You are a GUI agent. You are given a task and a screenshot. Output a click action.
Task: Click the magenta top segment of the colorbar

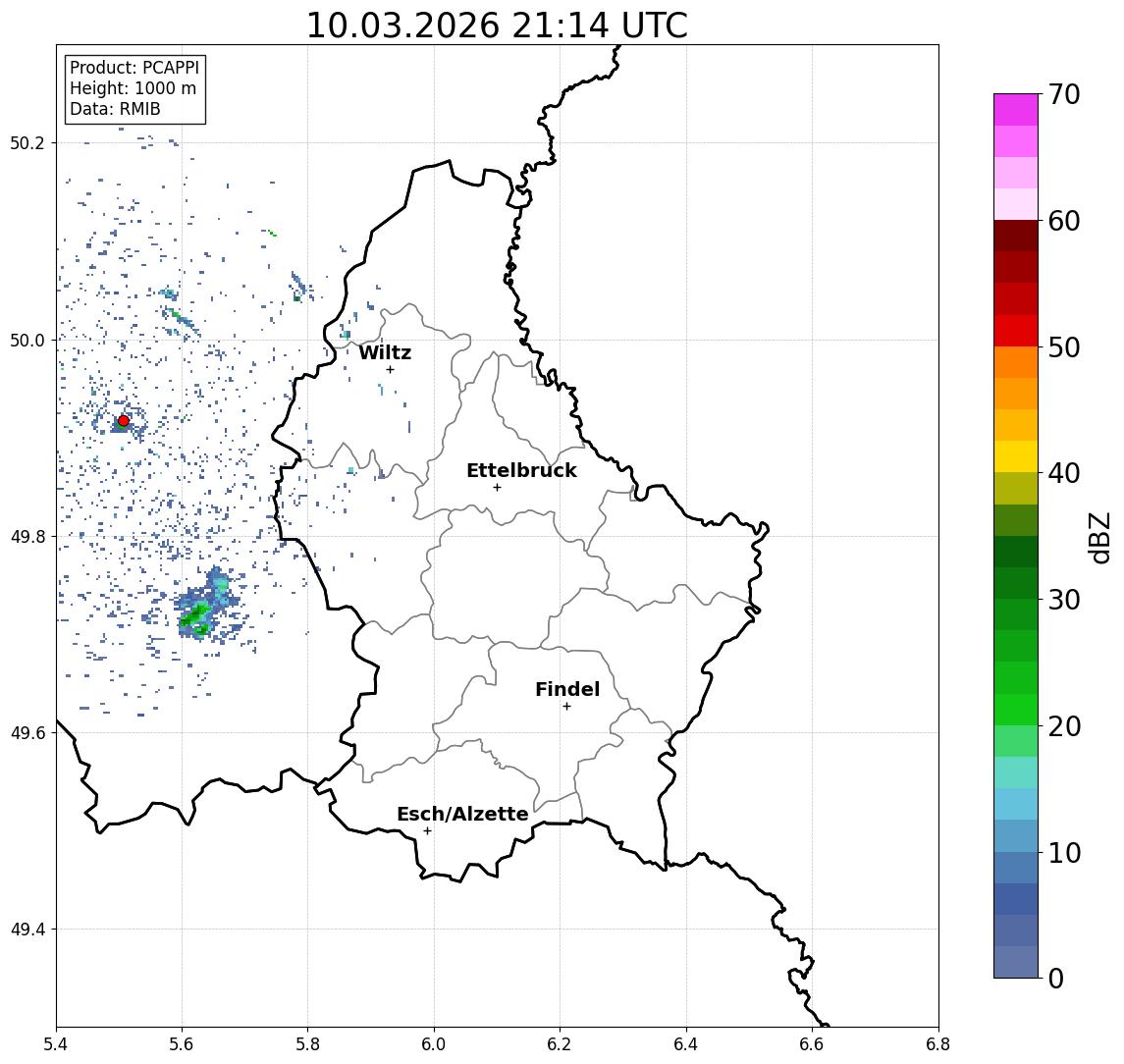(1016, 109)
